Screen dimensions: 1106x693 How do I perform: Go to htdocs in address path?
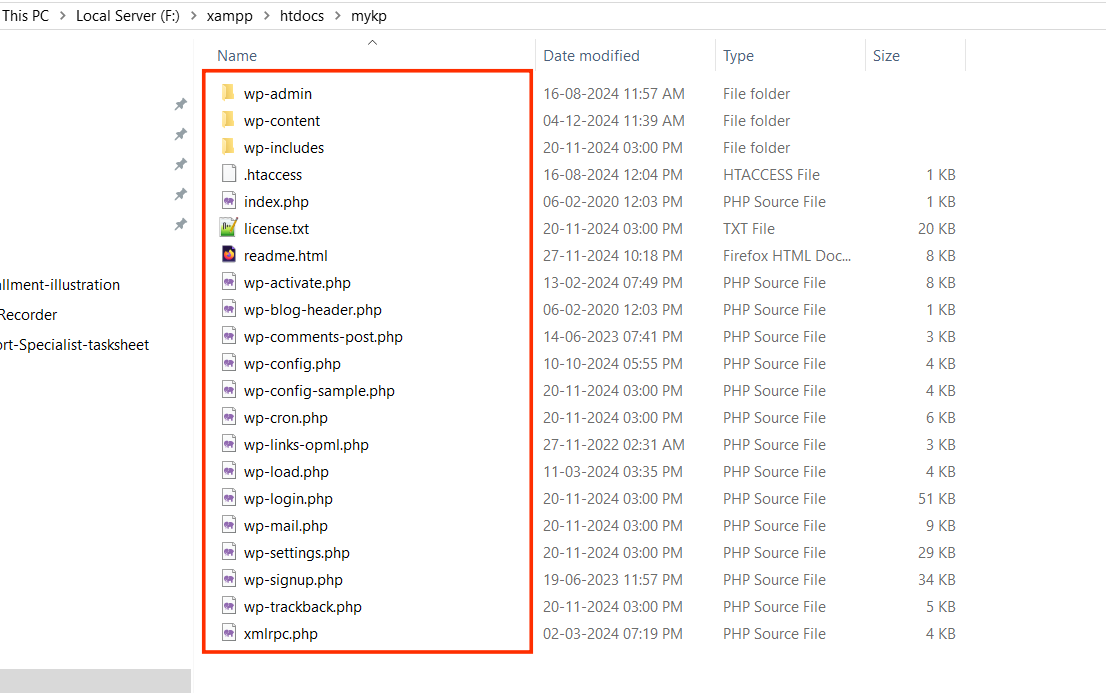click(x=302, y=16)
